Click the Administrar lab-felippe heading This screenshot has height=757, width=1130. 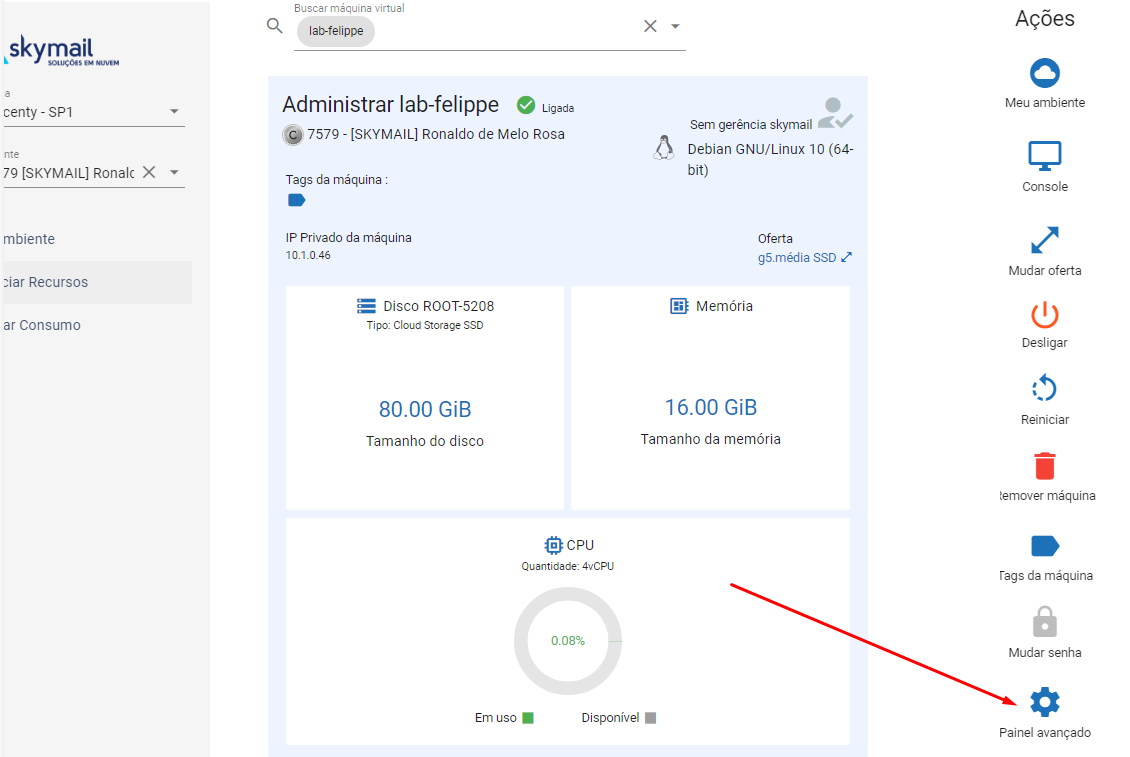391,105
